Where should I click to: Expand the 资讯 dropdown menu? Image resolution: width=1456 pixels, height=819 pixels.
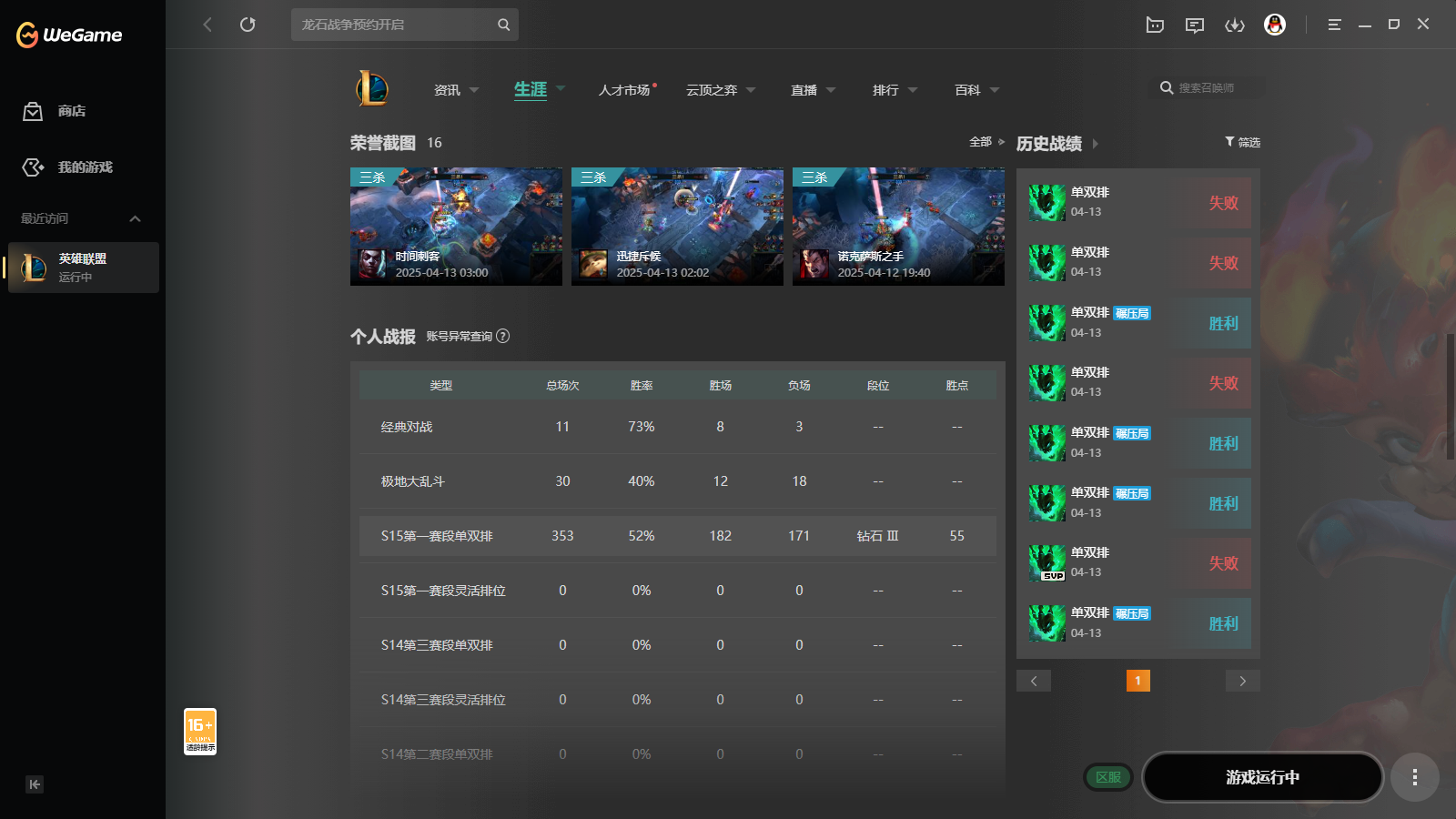(474, 90)
